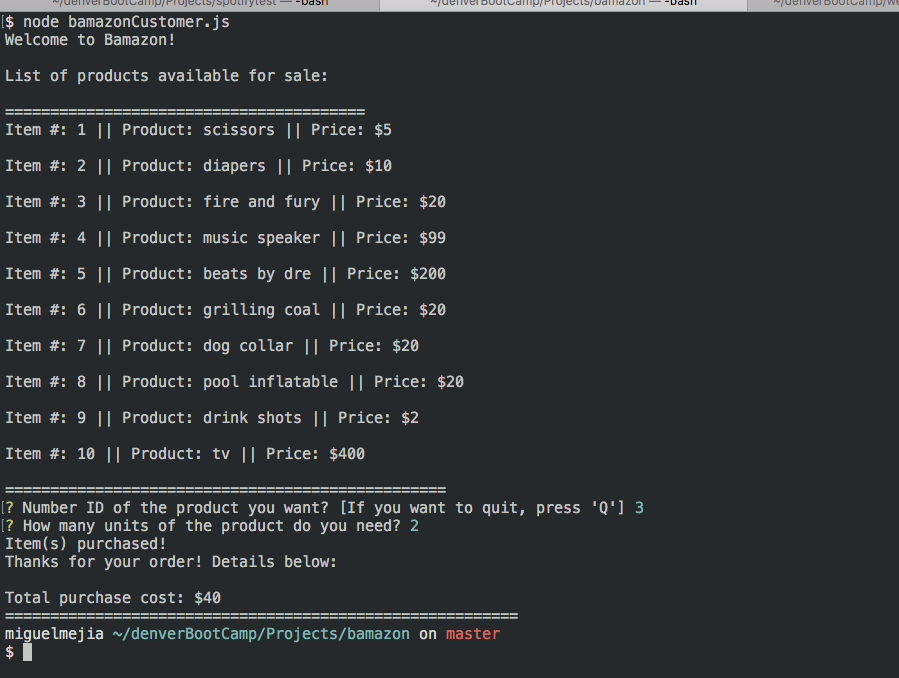Click the pool inflatable product row
Image resolution: width=899 pixels, height=678 pixels.
234,382
